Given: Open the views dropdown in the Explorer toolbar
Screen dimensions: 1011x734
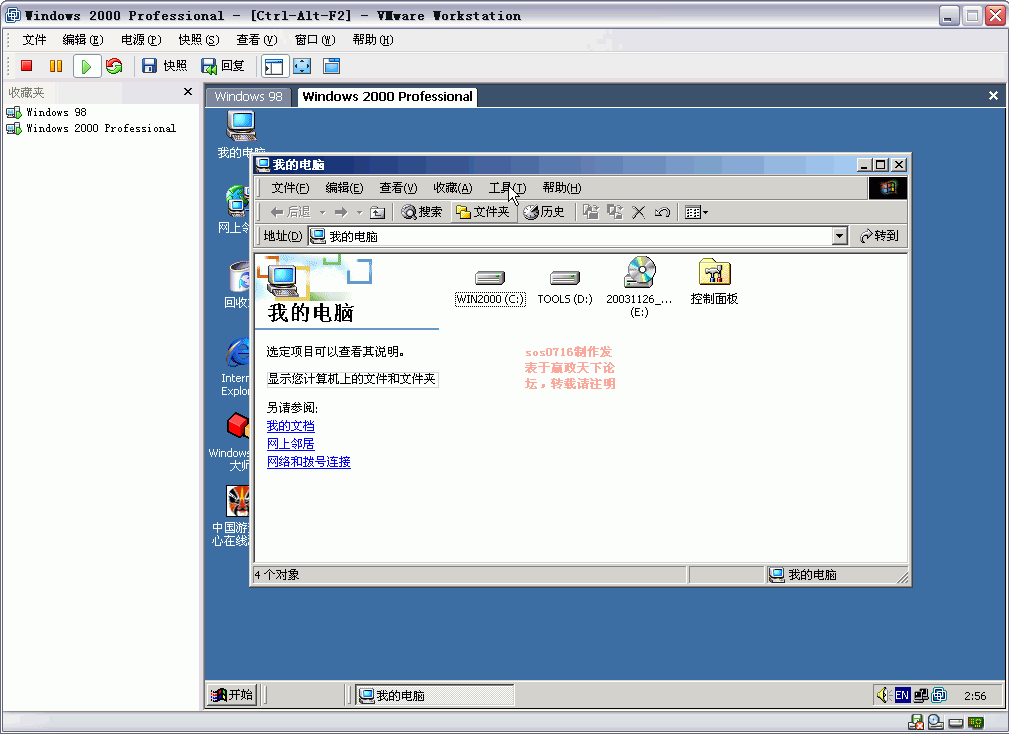Looking at the screenshot, I should [x=696, y=212].
